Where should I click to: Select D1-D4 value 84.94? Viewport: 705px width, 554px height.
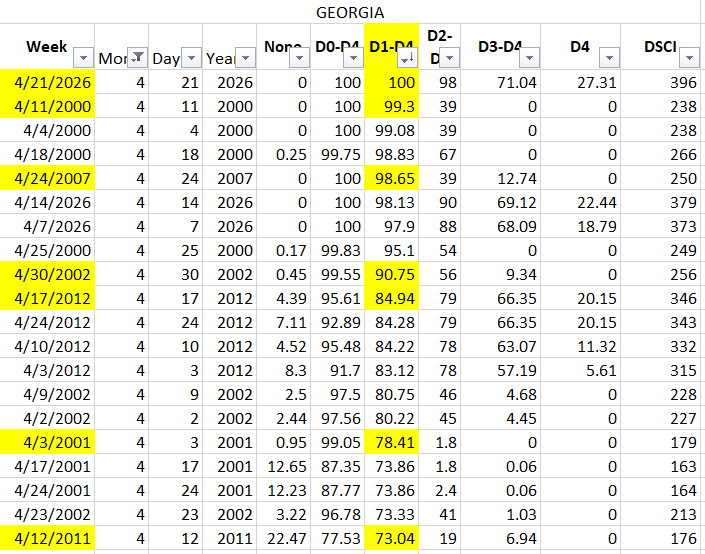tap(392, 298)
